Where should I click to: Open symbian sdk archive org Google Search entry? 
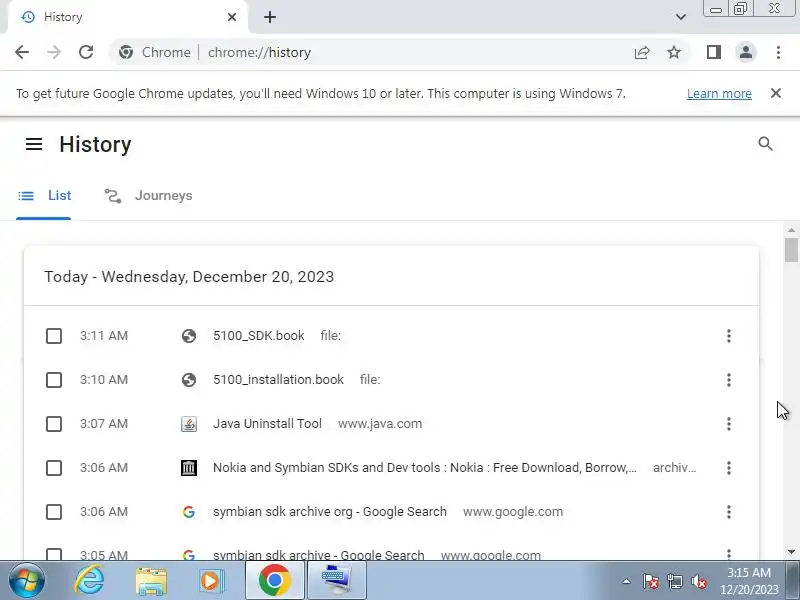tap(330, 512)
